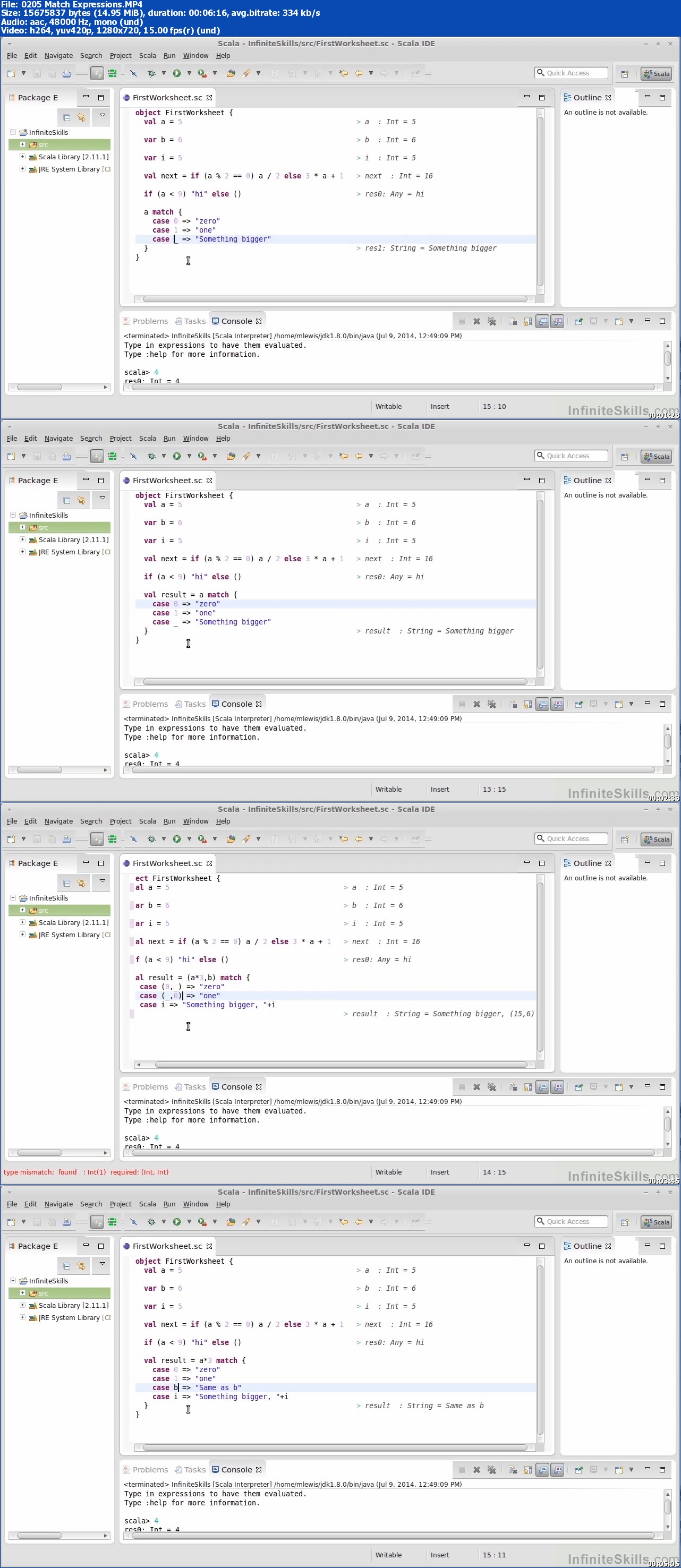The width and height of the screenshot is (681, 1568).
Task: Click the Open Console icon in the second frame's console toolbar
Action: (x=618, y=704)
